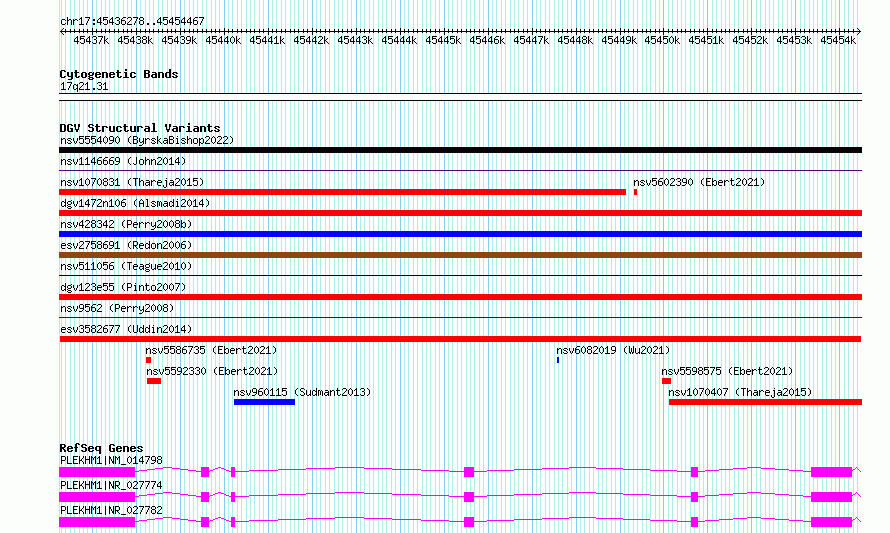Select the 17q21.31 band label
The image size is (890, 533).
(x=84, y=86)
